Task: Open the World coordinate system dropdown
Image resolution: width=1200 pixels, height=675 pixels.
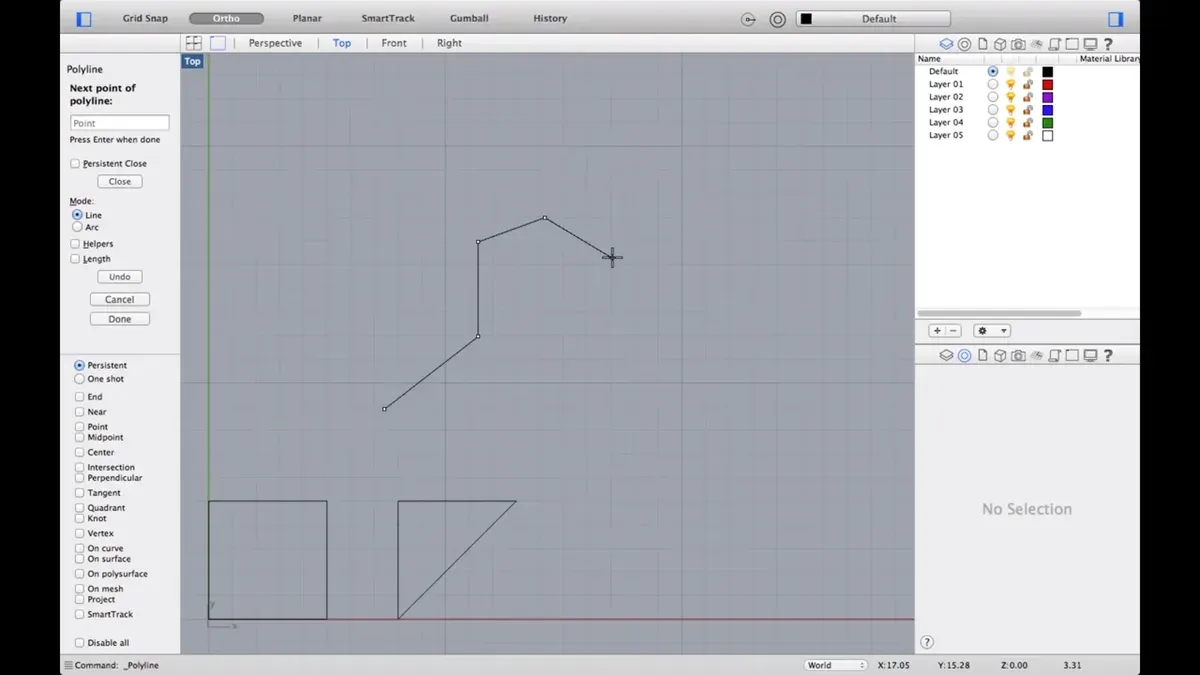Action: point(836,665)
